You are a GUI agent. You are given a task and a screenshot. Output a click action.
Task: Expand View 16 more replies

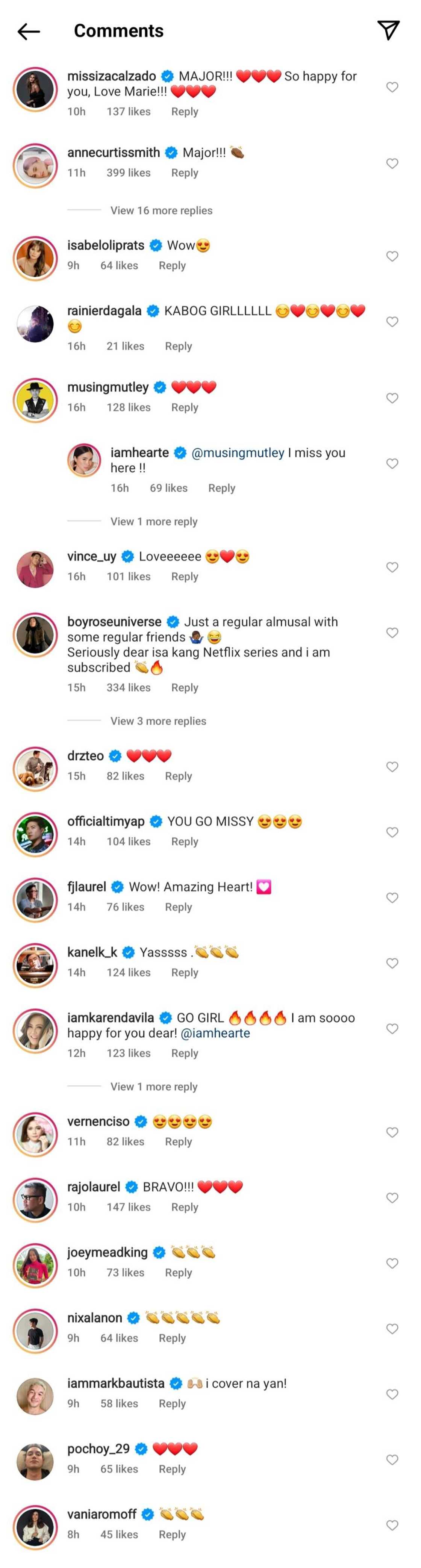(161, 210)
